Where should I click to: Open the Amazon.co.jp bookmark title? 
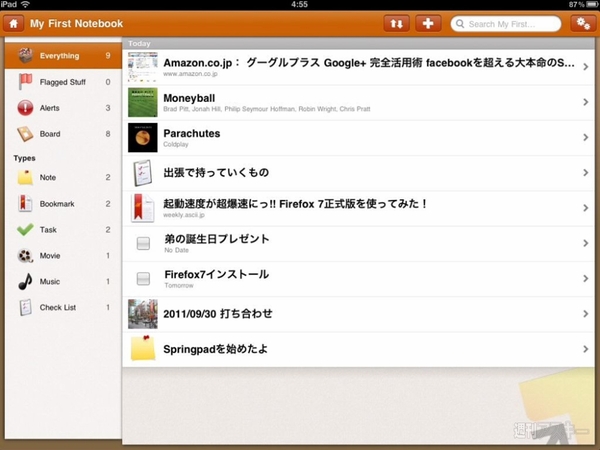(369, 63)
